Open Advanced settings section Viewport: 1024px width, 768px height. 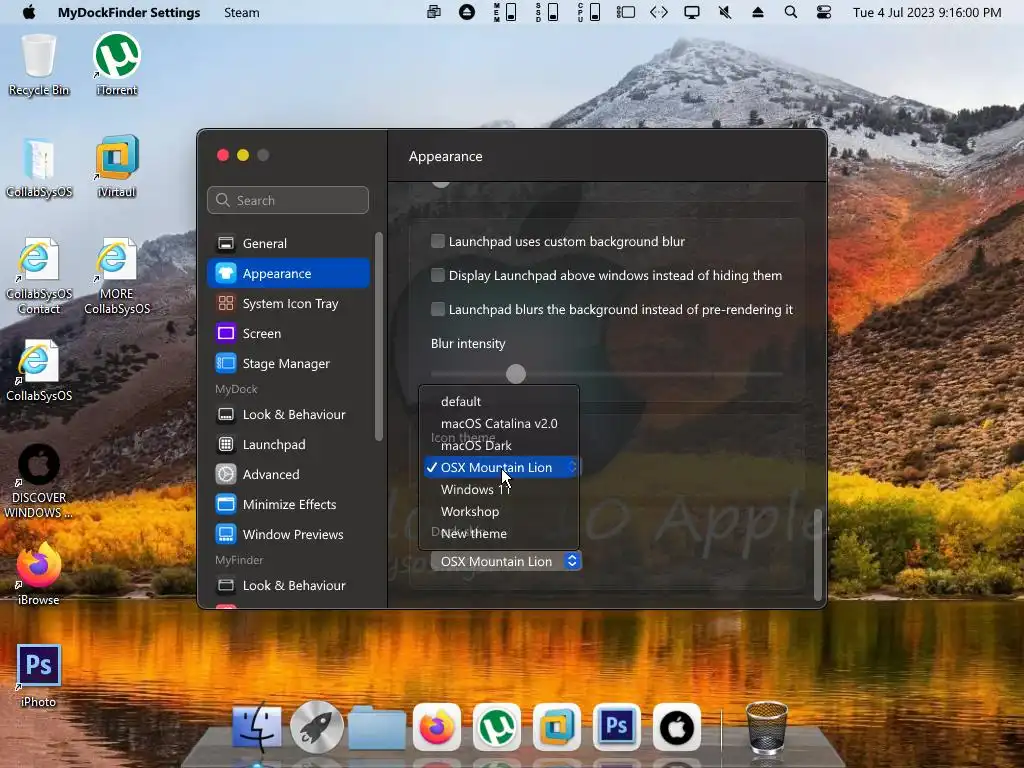[288, 474]
